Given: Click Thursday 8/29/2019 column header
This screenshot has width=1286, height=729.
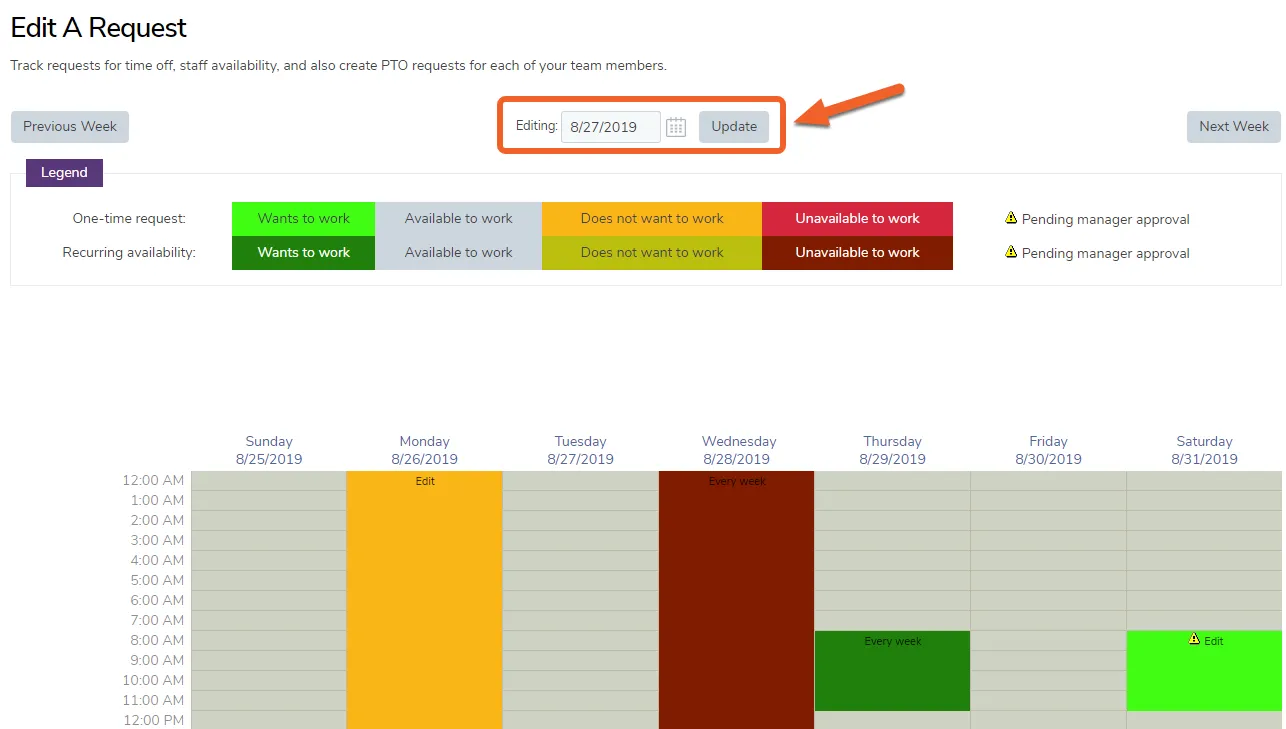Looking at the screenshot, I should (x=892, y=450).
